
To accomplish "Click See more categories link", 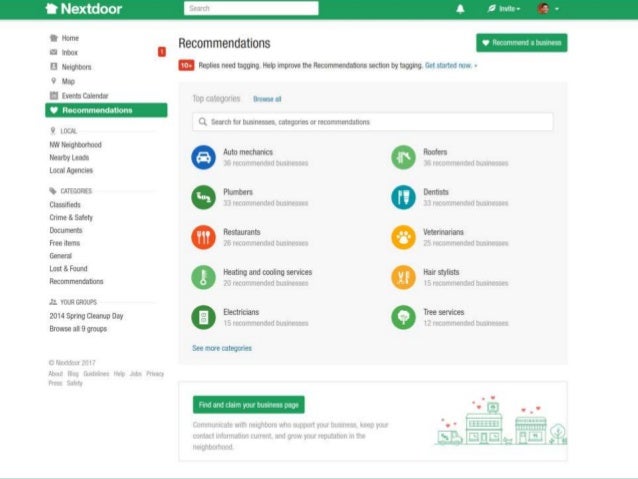I will (x=222, y=348).
